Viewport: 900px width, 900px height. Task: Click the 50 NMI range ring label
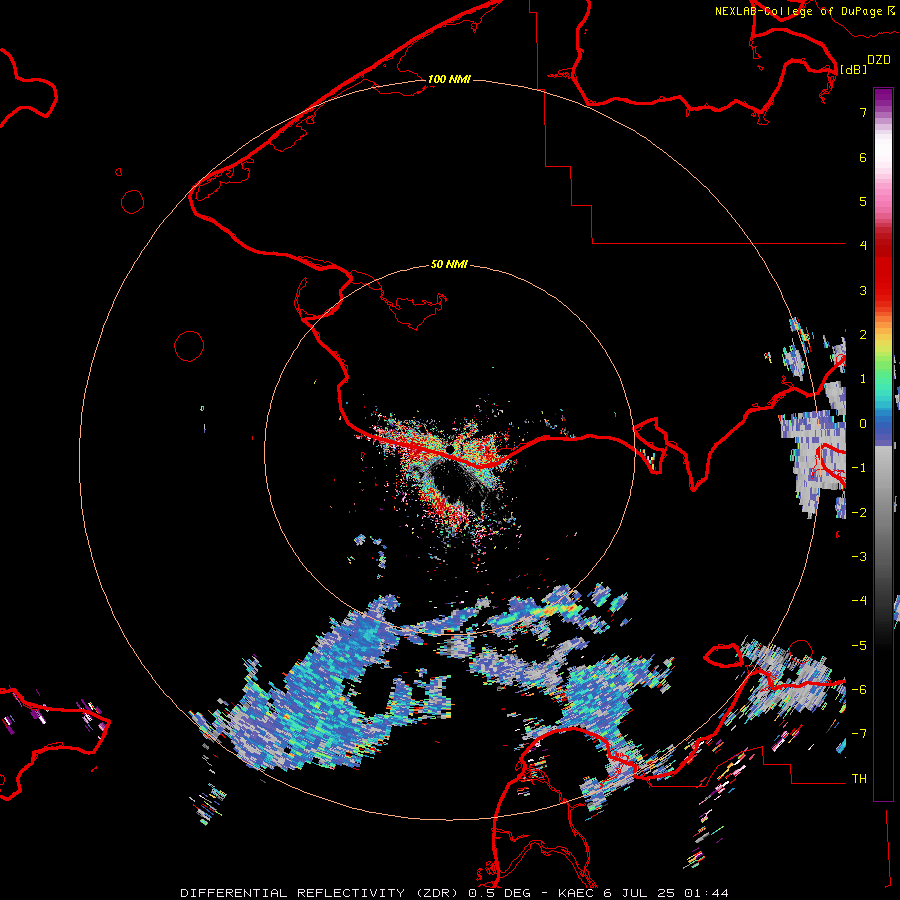click(449, 264)
